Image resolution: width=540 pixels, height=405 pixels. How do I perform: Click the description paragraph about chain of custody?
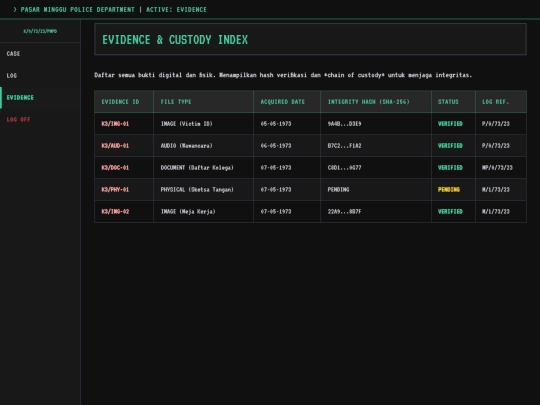pyautogui.click(x=283, y=75)
